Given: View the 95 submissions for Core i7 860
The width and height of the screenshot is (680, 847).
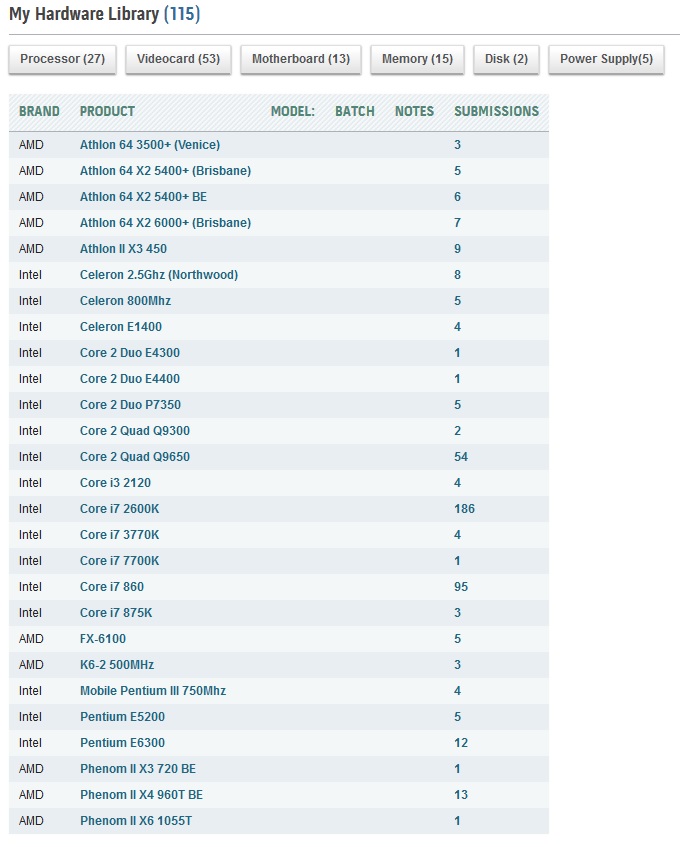Looking at the screenshot, I should pyautogui.click(x=461, y=587).
